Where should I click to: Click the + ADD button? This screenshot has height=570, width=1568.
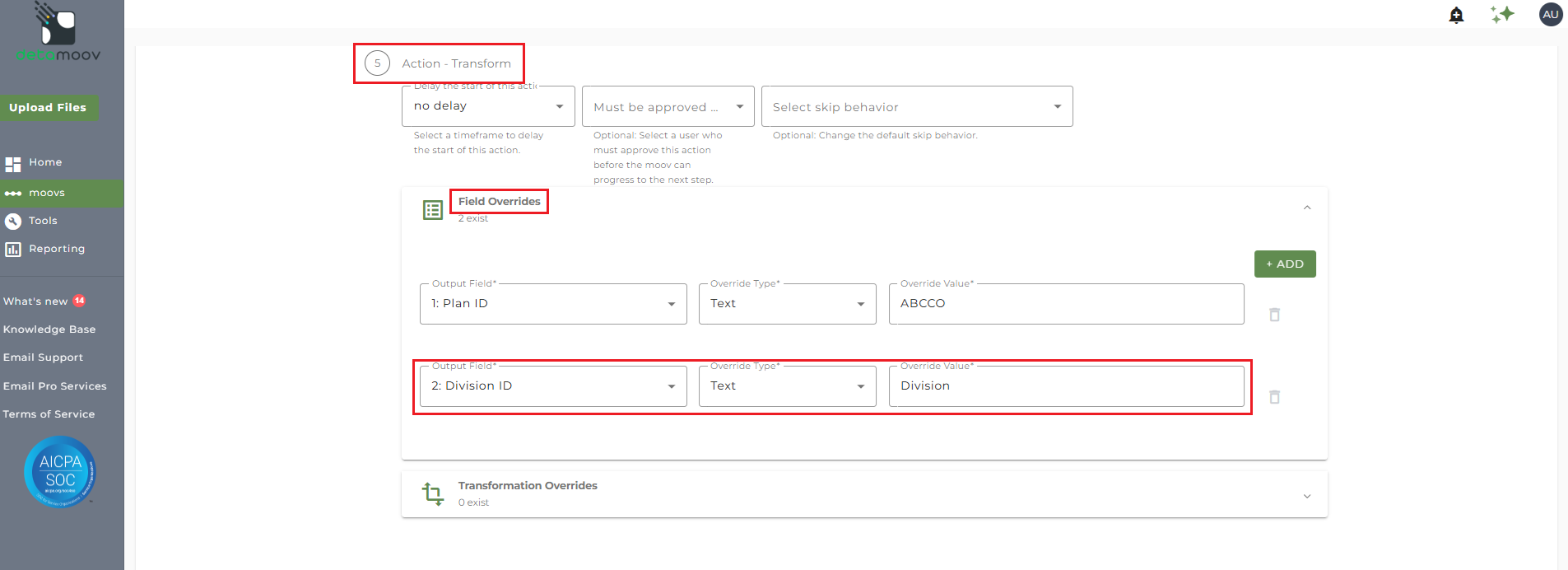[x=1284, y=264]
